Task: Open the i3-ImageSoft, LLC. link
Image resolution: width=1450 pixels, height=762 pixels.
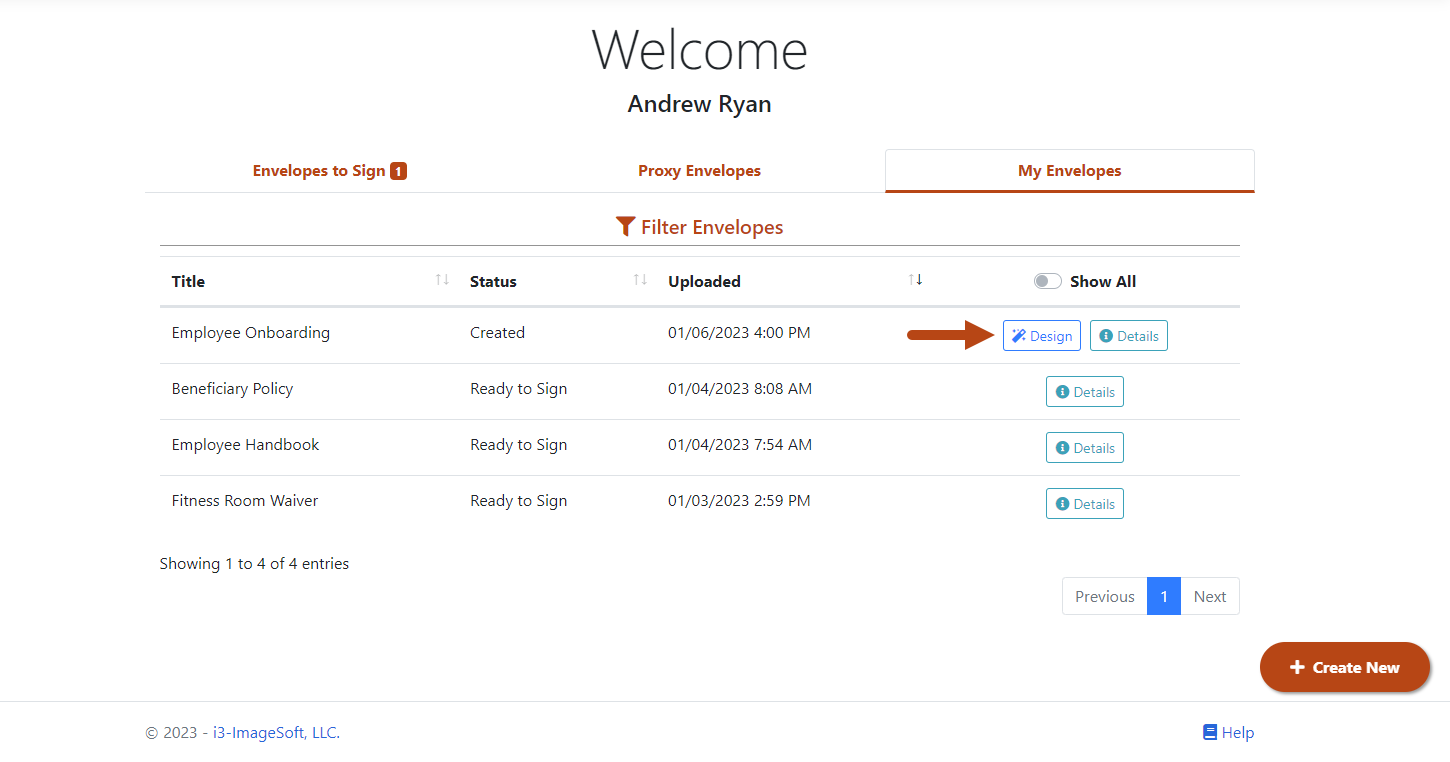Action: (276, 733)
